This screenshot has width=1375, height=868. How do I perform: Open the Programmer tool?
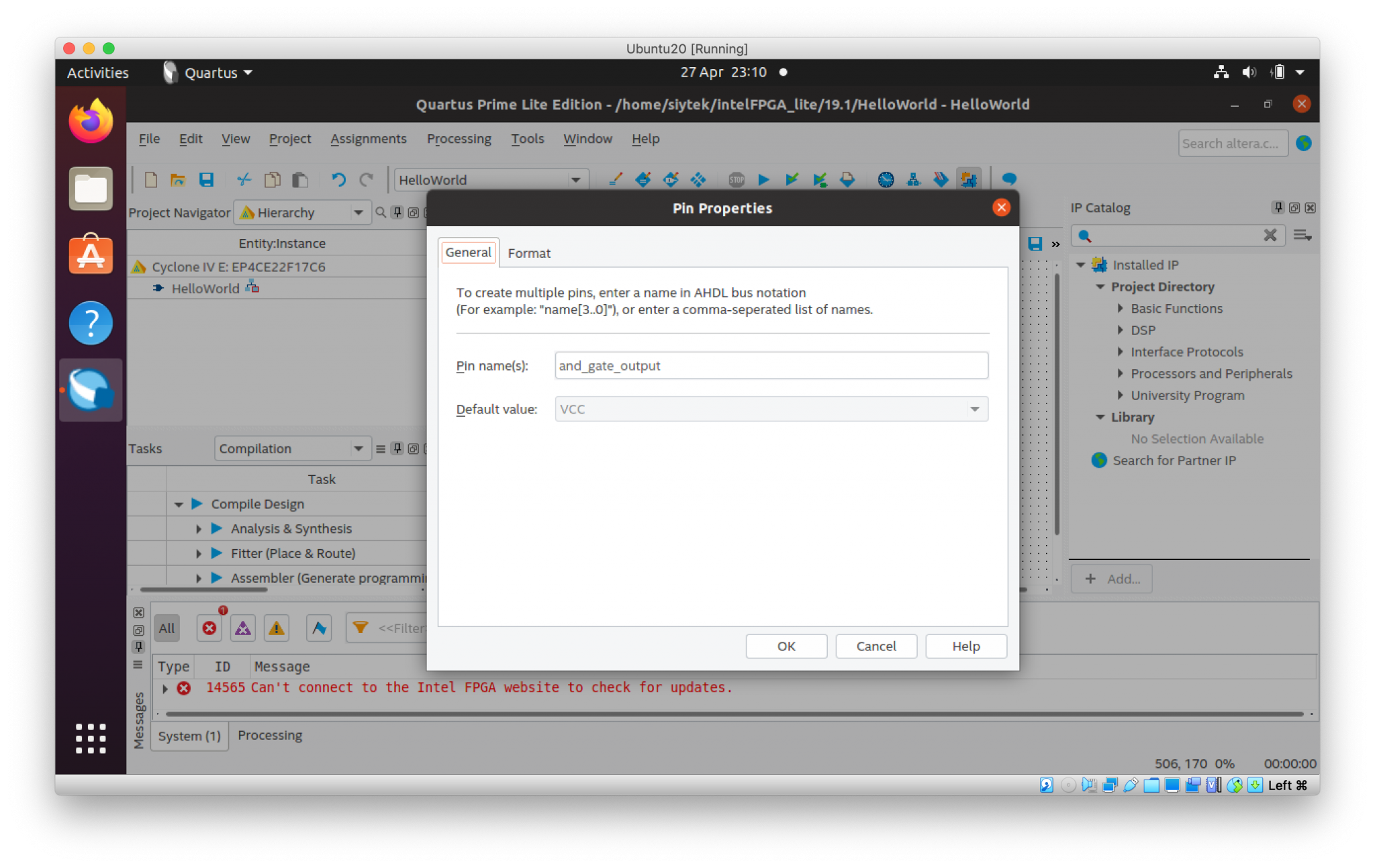[x=940, y=179]
